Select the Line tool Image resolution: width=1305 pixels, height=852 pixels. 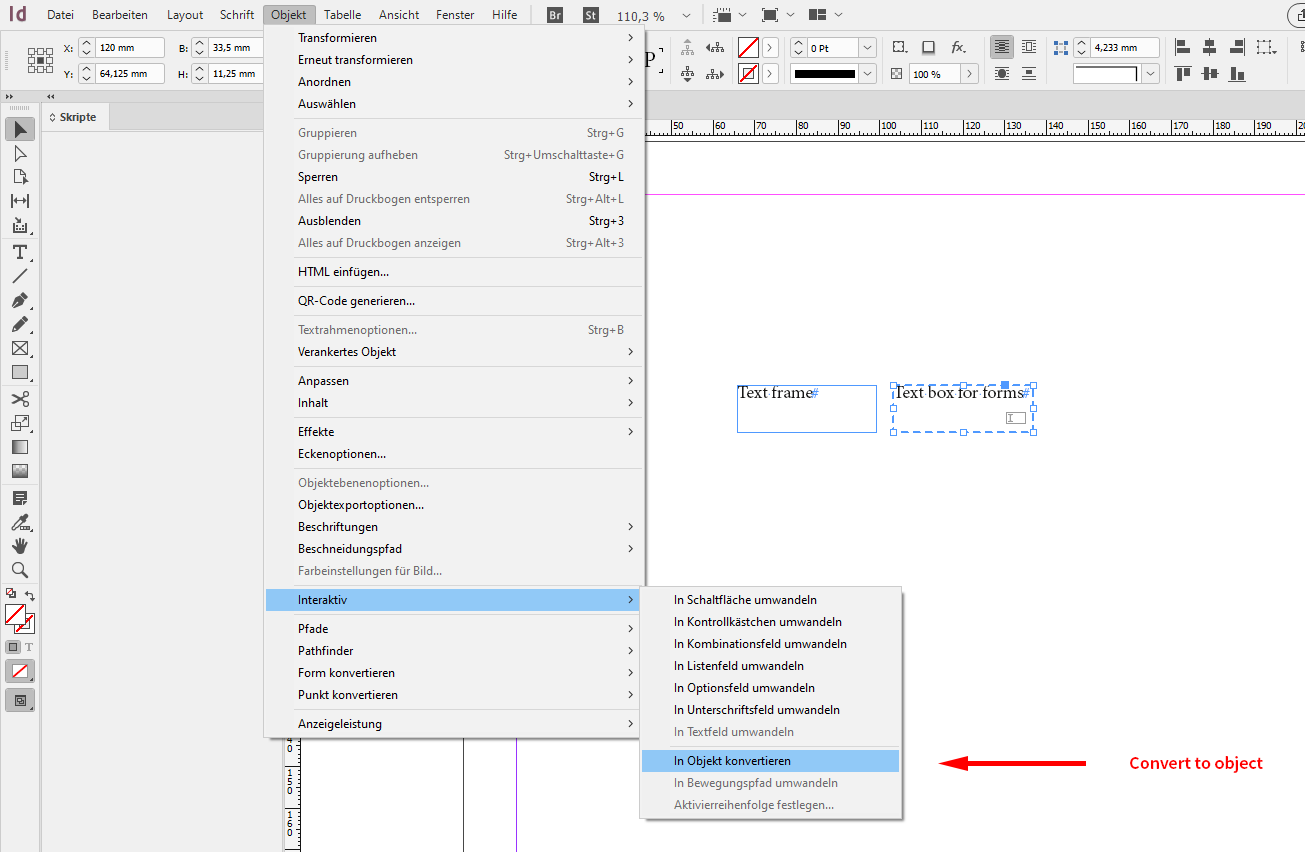[x=19, y=276]
